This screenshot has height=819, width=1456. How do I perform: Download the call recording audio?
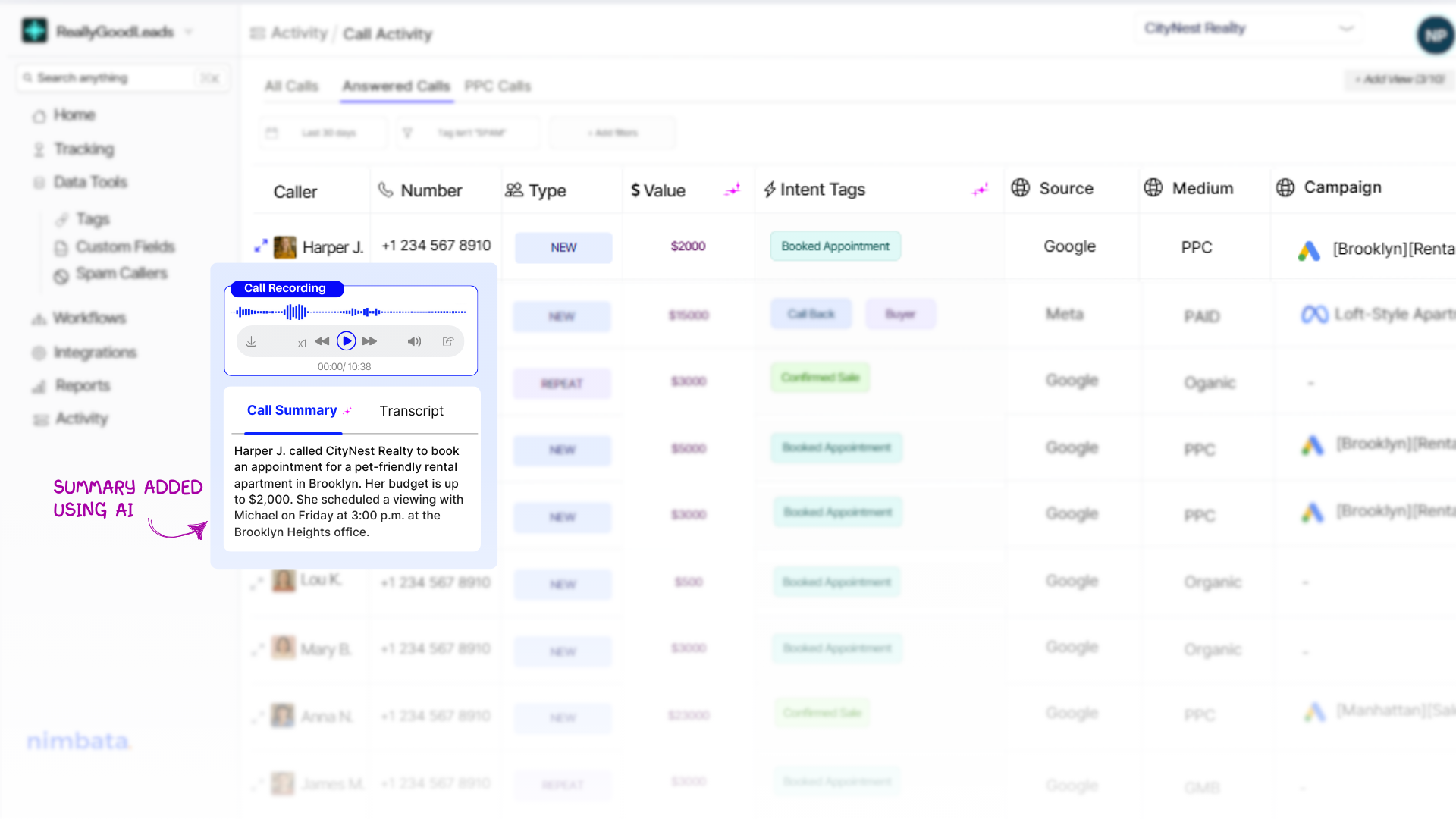[x=252, y=342]
